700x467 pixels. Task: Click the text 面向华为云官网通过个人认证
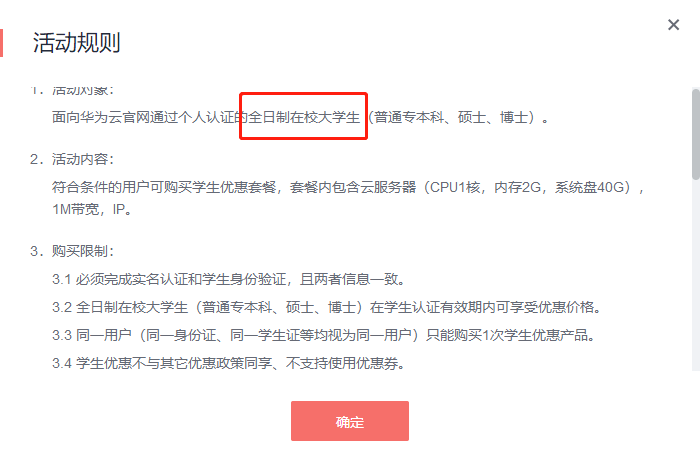143,117
